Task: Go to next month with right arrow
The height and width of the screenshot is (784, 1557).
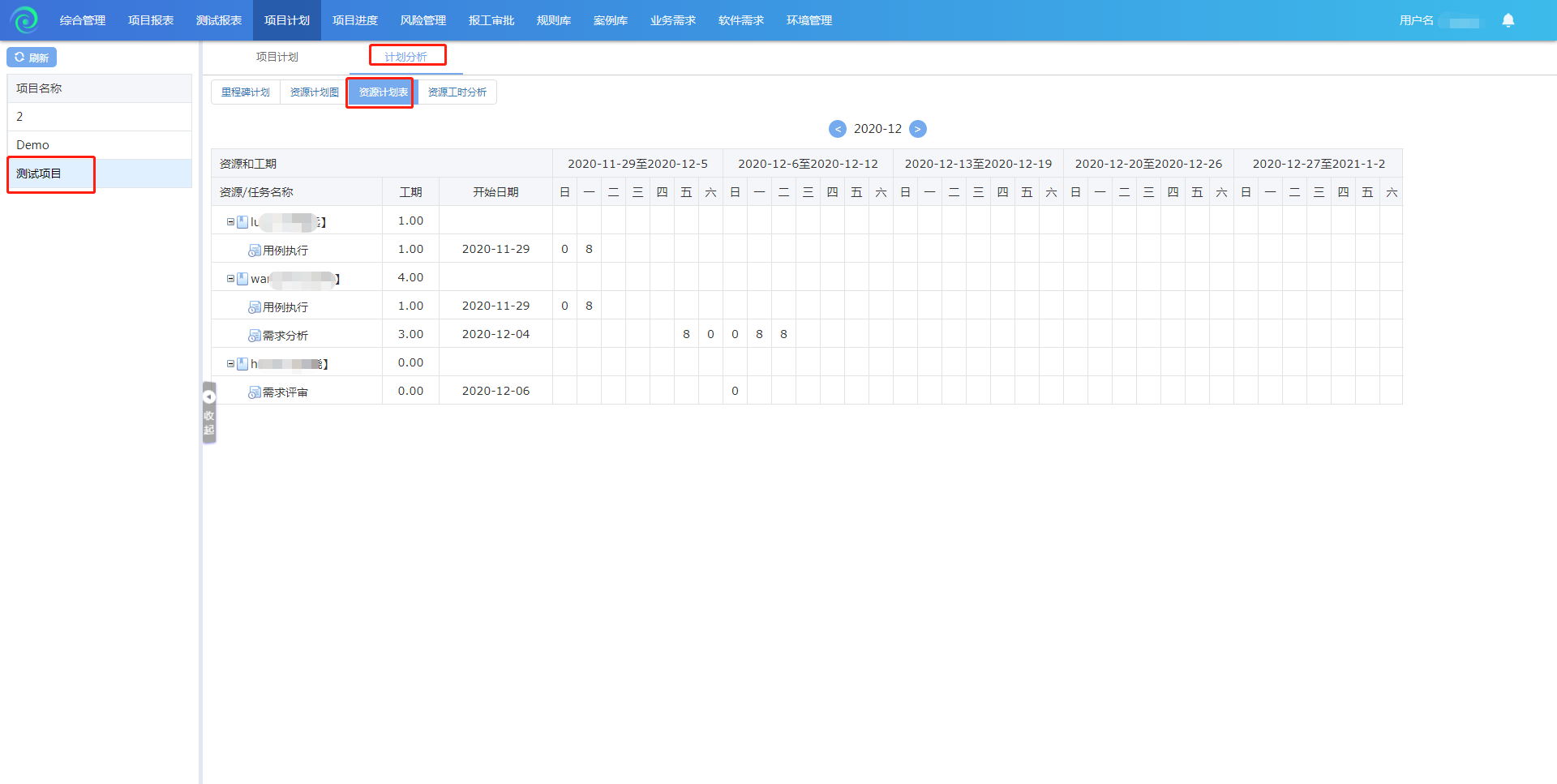Action: click(917, 129)
